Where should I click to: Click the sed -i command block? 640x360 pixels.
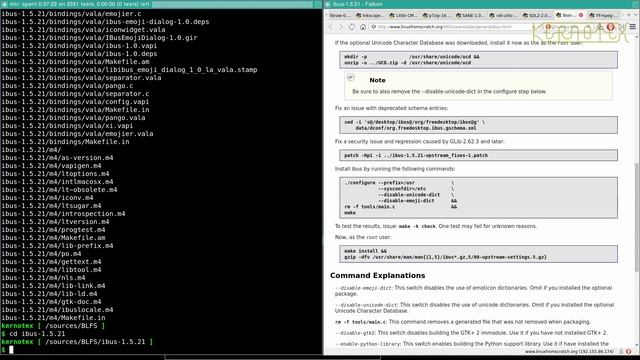(478, 125)
